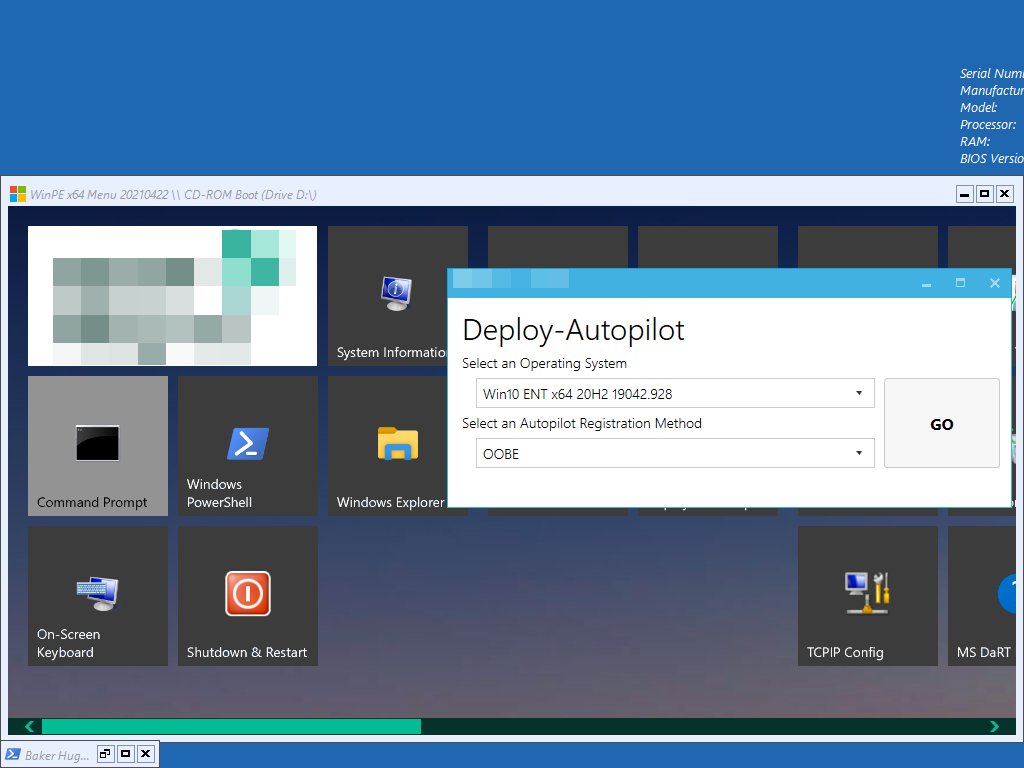Click the Model: info label
The image size is (1024, 768).
coord(978,107)
